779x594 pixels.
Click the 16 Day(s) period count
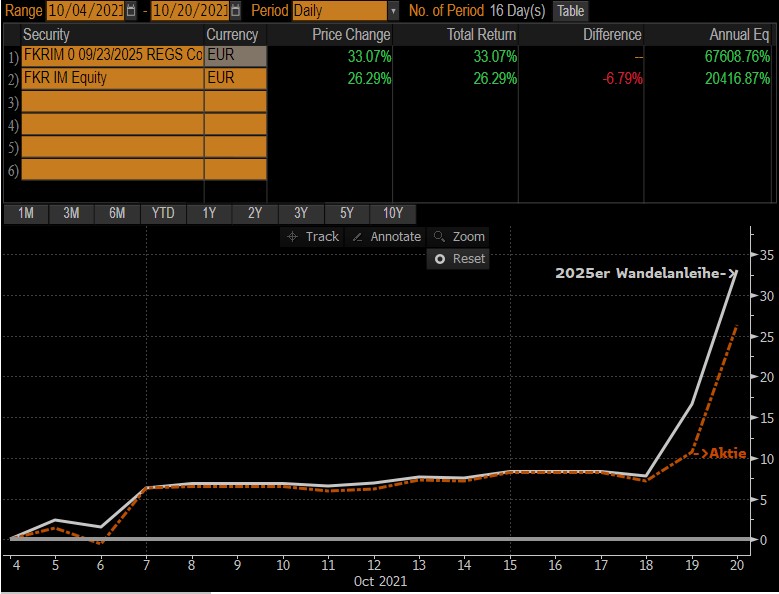point(517,10)
